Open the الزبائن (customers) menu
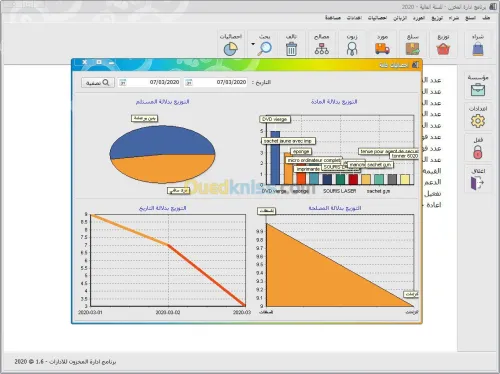Screen dimensions: 500x374 tap(400, 18)
